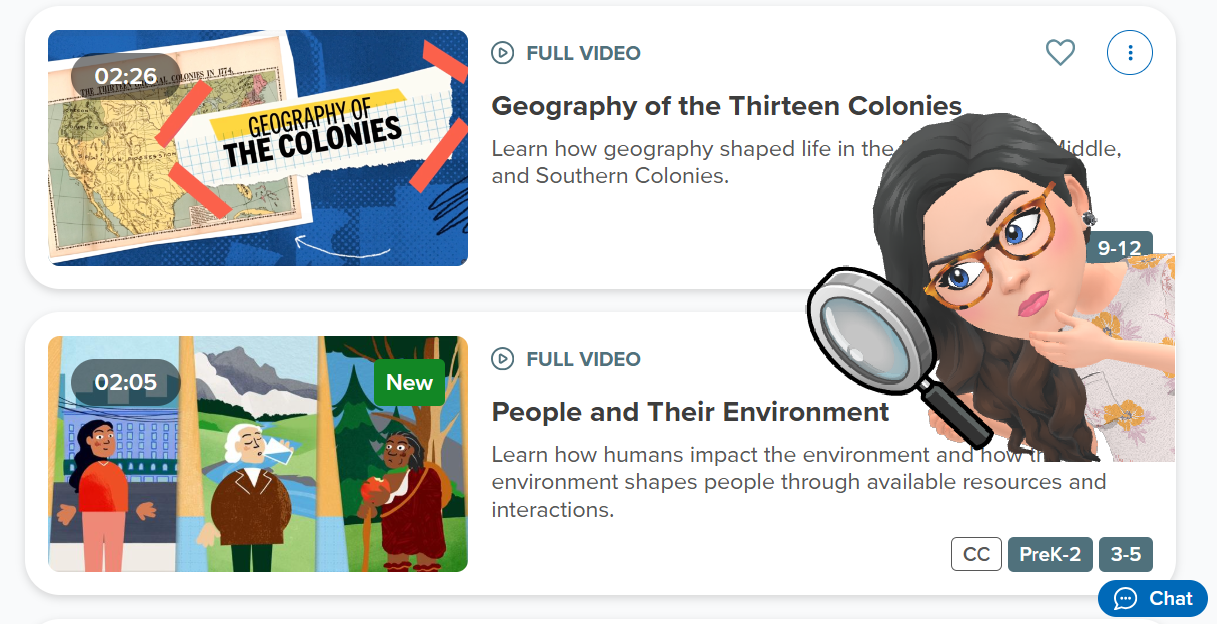The width and height of the screenshot is (1217, 624).
Task: Select the 3-5 grade tag
Action: tap(1126, 554)
